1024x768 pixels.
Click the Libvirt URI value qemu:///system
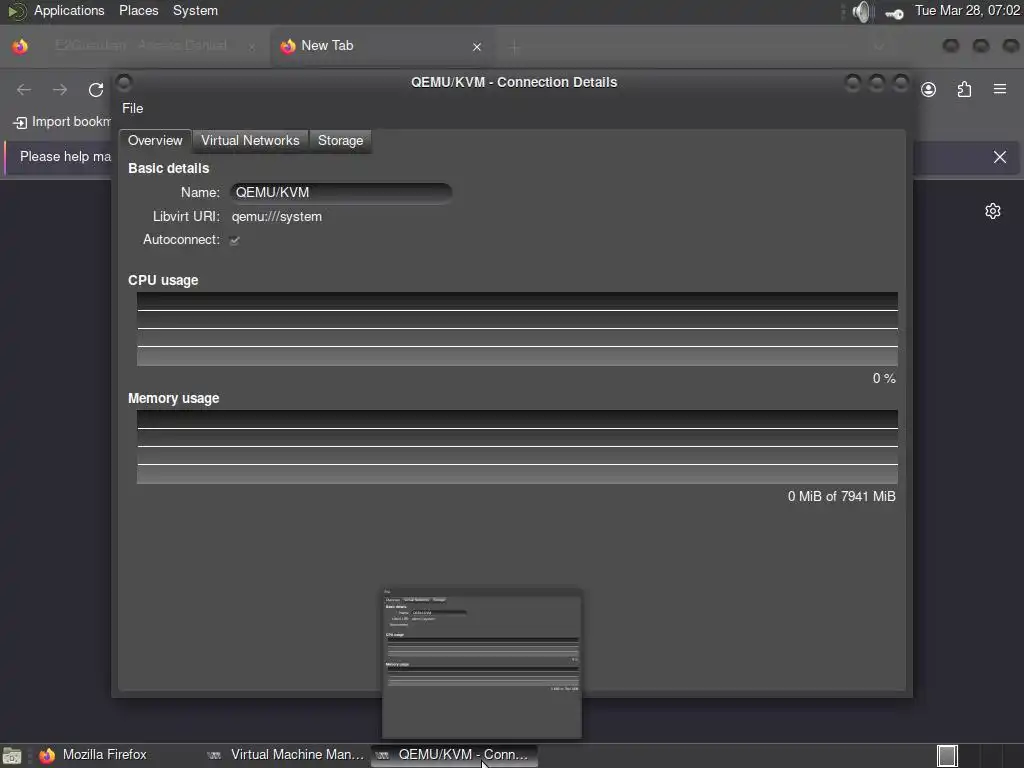[277, 217]
